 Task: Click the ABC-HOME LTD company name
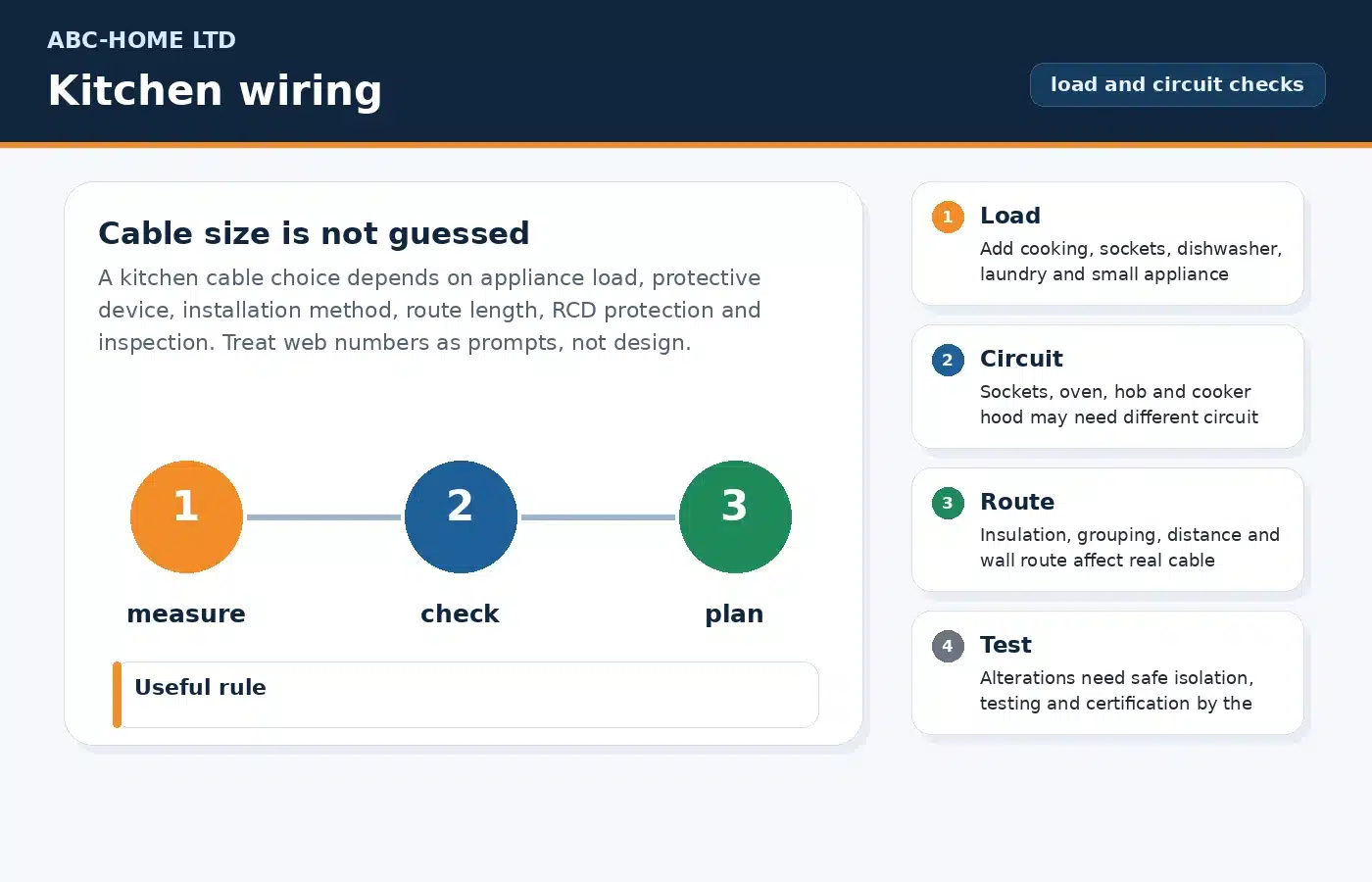[x=141, y=40]
